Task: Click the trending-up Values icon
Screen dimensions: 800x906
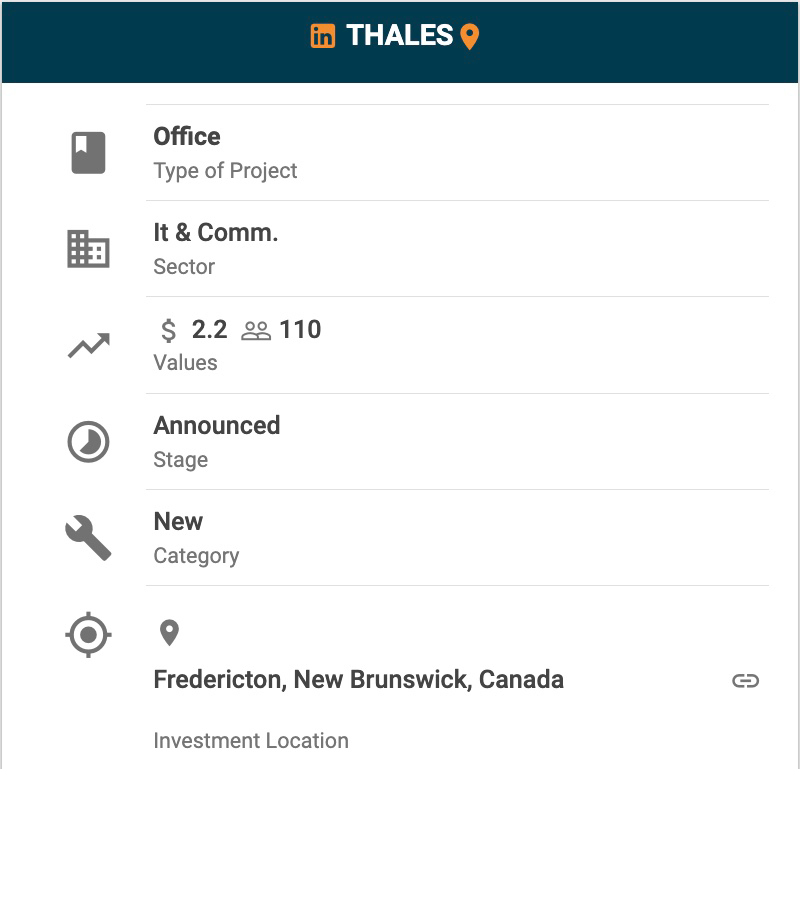Action: tap(88, 346)
